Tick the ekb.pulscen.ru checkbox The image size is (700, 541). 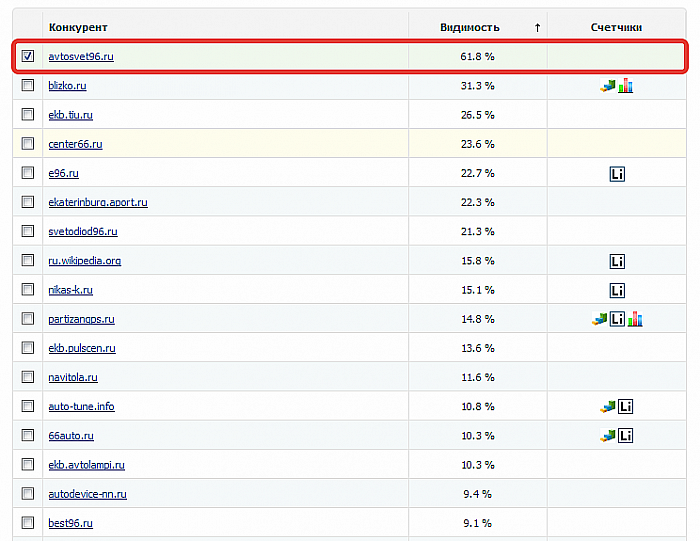28,347
